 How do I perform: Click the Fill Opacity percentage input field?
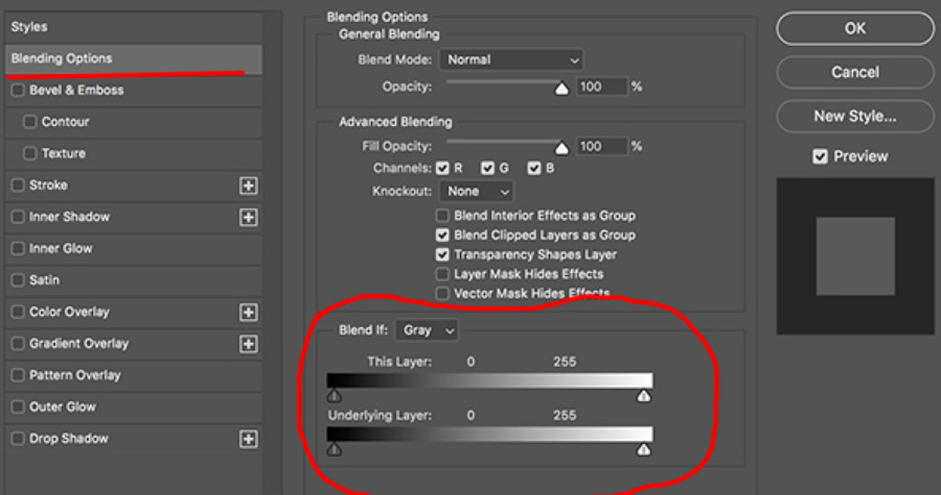(602, 146)
